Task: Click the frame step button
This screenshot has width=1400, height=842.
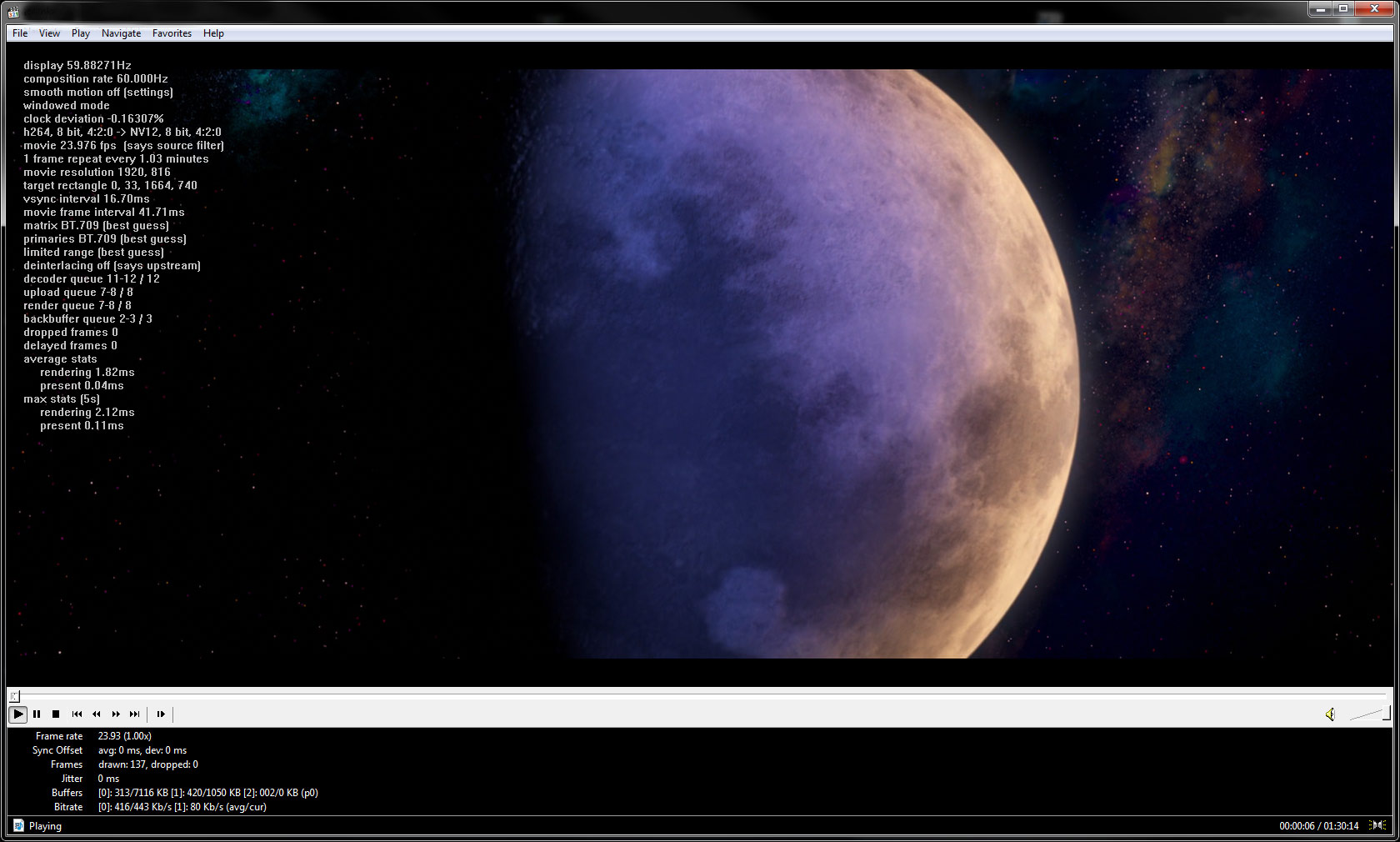Action: tap(161, 714)
